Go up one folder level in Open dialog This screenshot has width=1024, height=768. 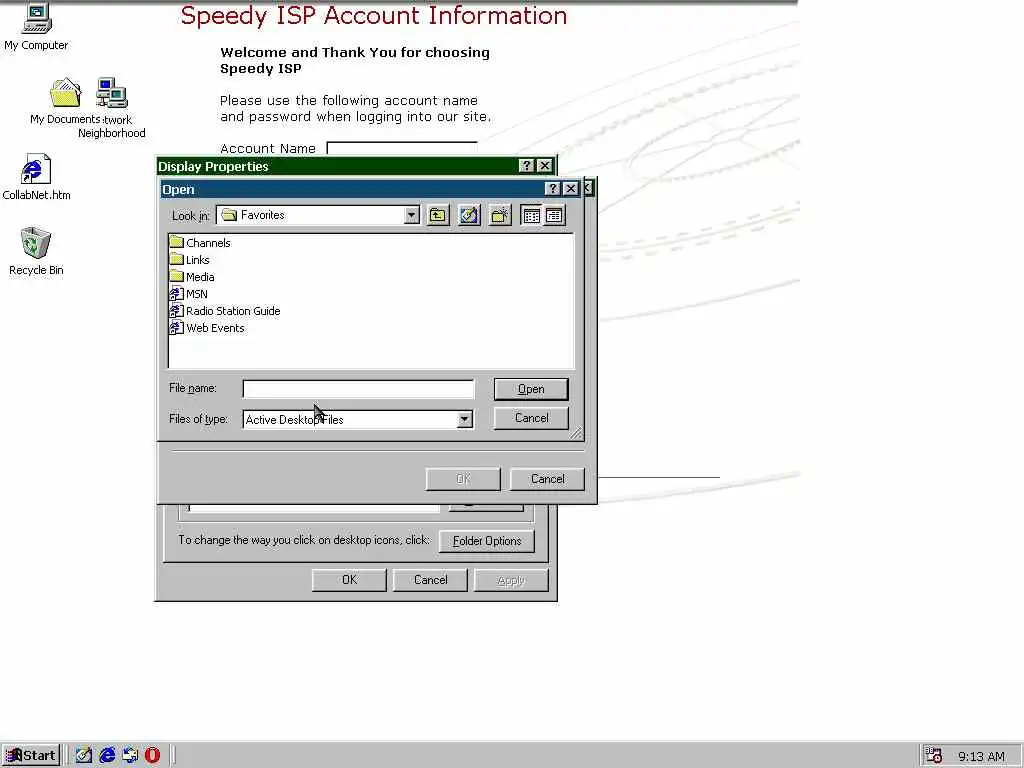click(438, 216)
